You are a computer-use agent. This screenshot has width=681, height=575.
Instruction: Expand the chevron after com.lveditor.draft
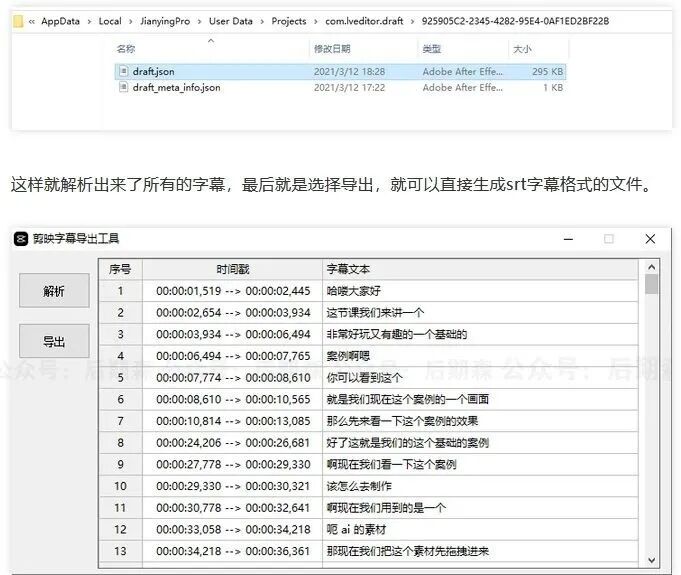[x=412, y=21]
